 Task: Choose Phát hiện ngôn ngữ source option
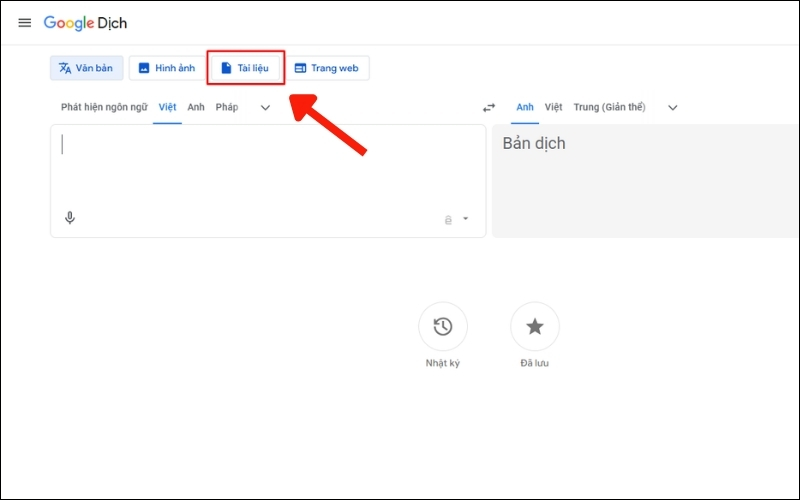(104, 107)
